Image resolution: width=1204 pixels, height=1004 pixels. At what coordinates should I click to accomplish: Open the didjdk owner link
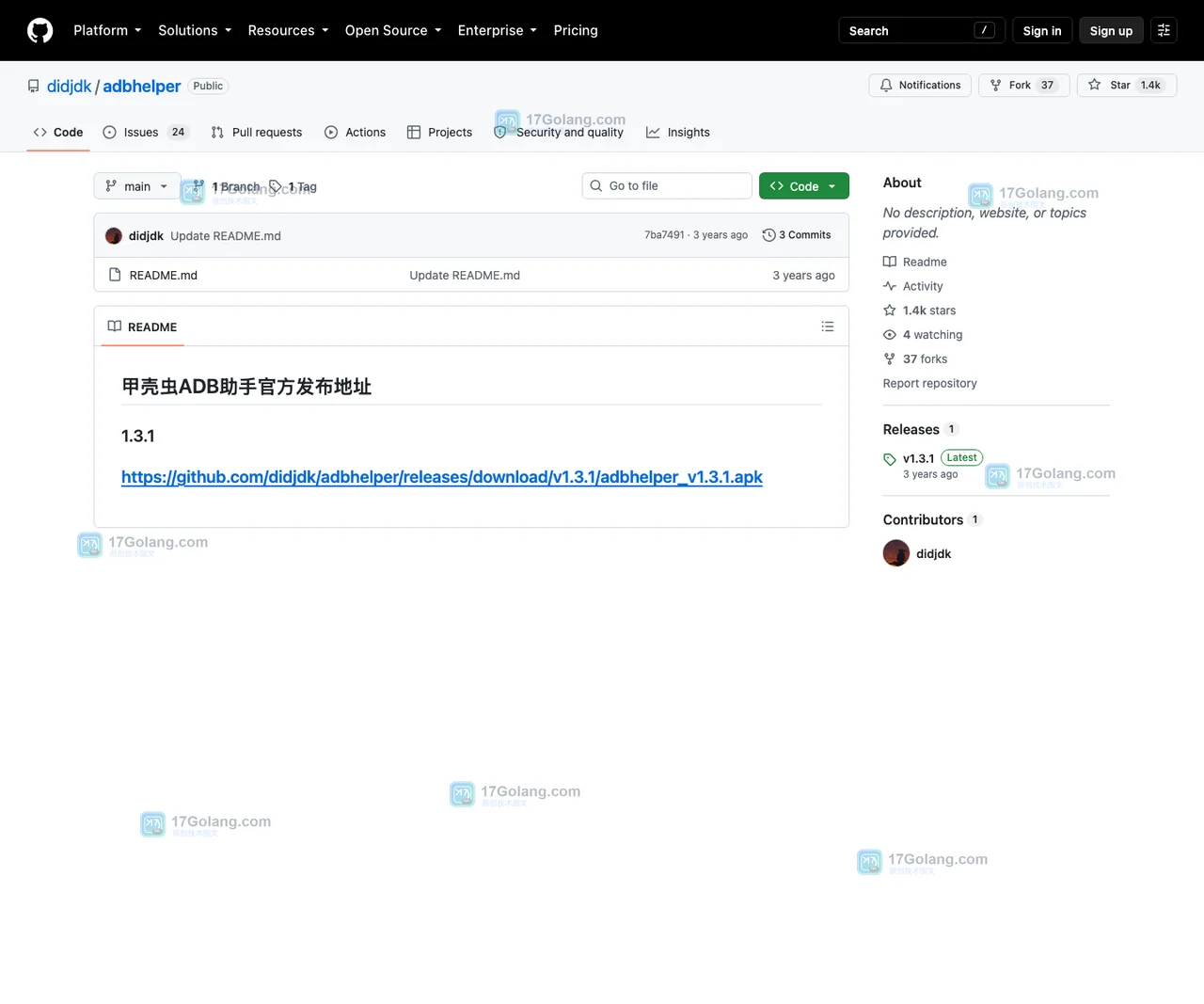pyautogui.click(x=70, y=86)
